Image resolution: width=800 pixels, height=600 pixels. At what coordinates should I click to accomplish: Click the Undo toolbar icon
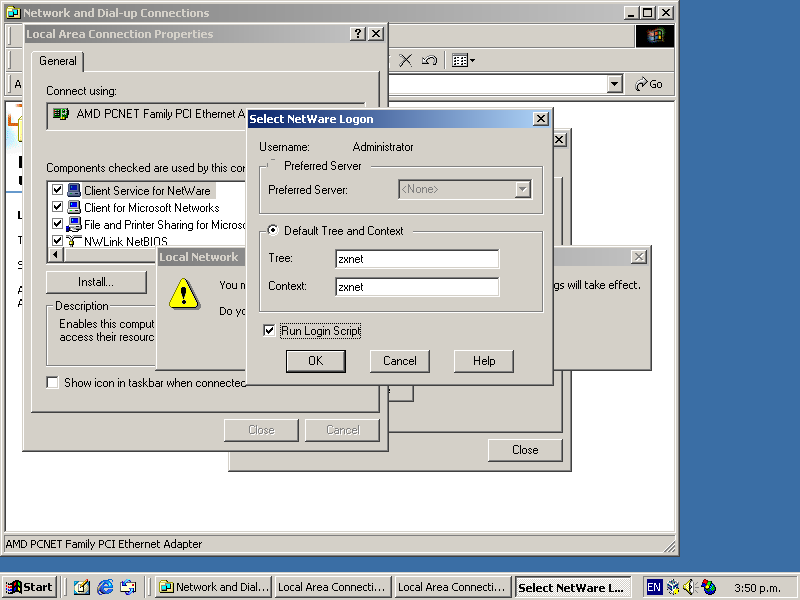pos(429,60)
